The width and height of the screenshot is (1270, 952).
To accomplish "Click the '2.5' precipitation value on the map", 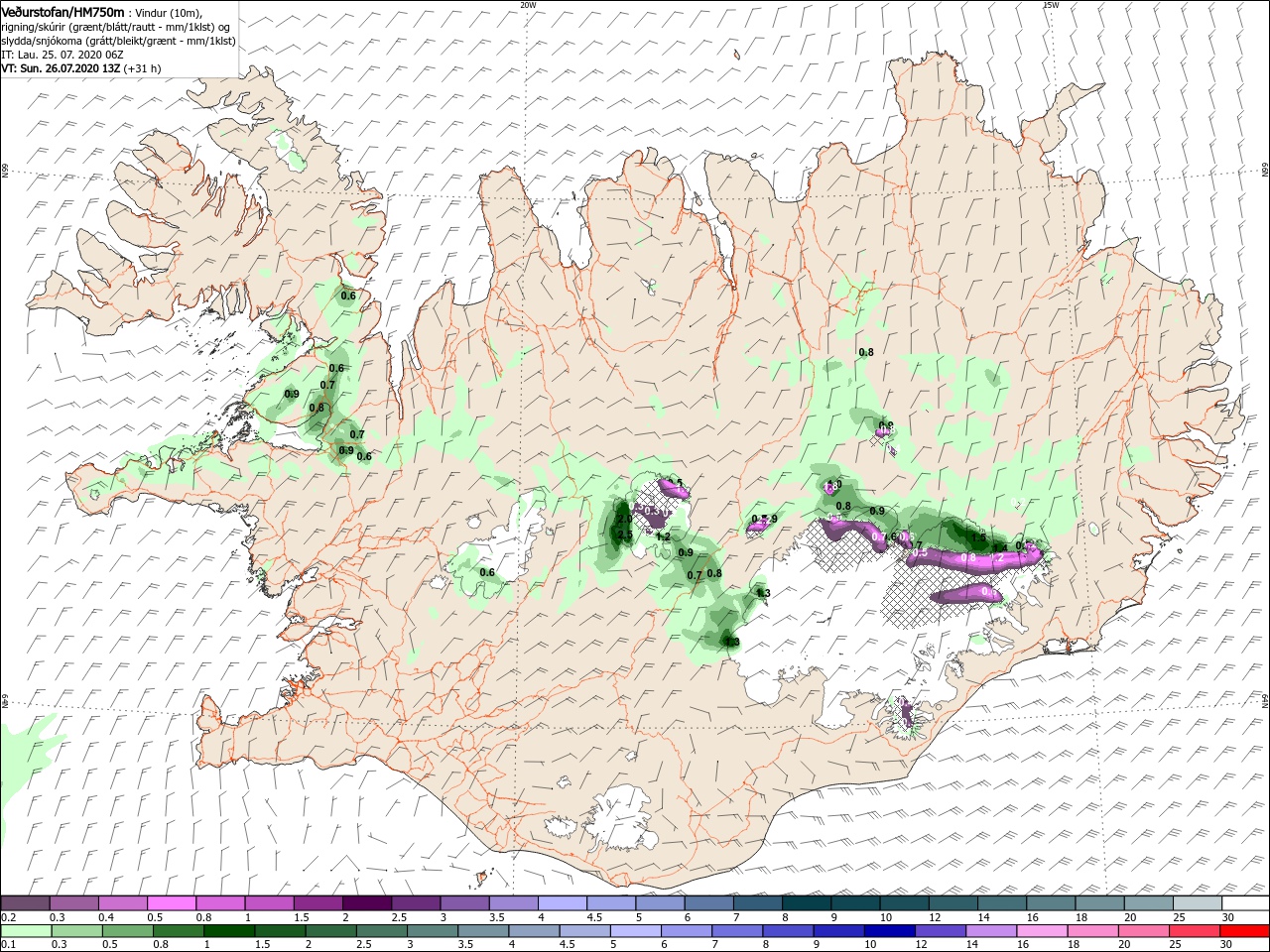I will [625, 535].
